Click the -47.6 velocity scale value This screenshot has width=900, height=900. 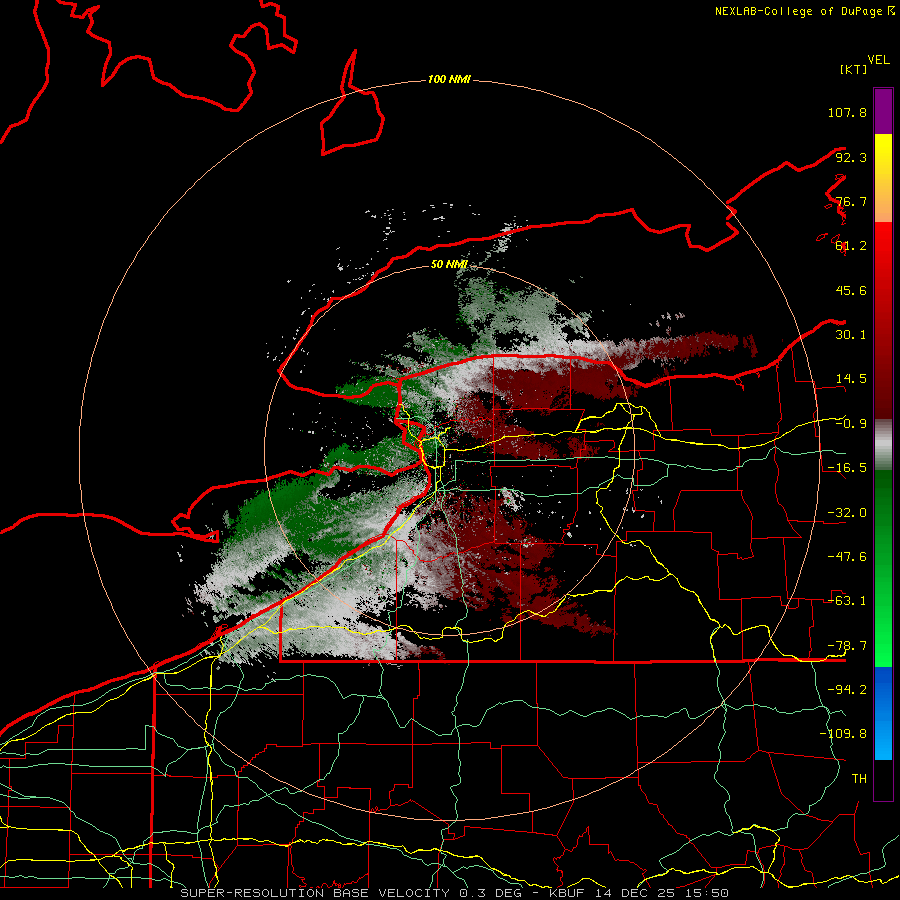coord(847,557)
